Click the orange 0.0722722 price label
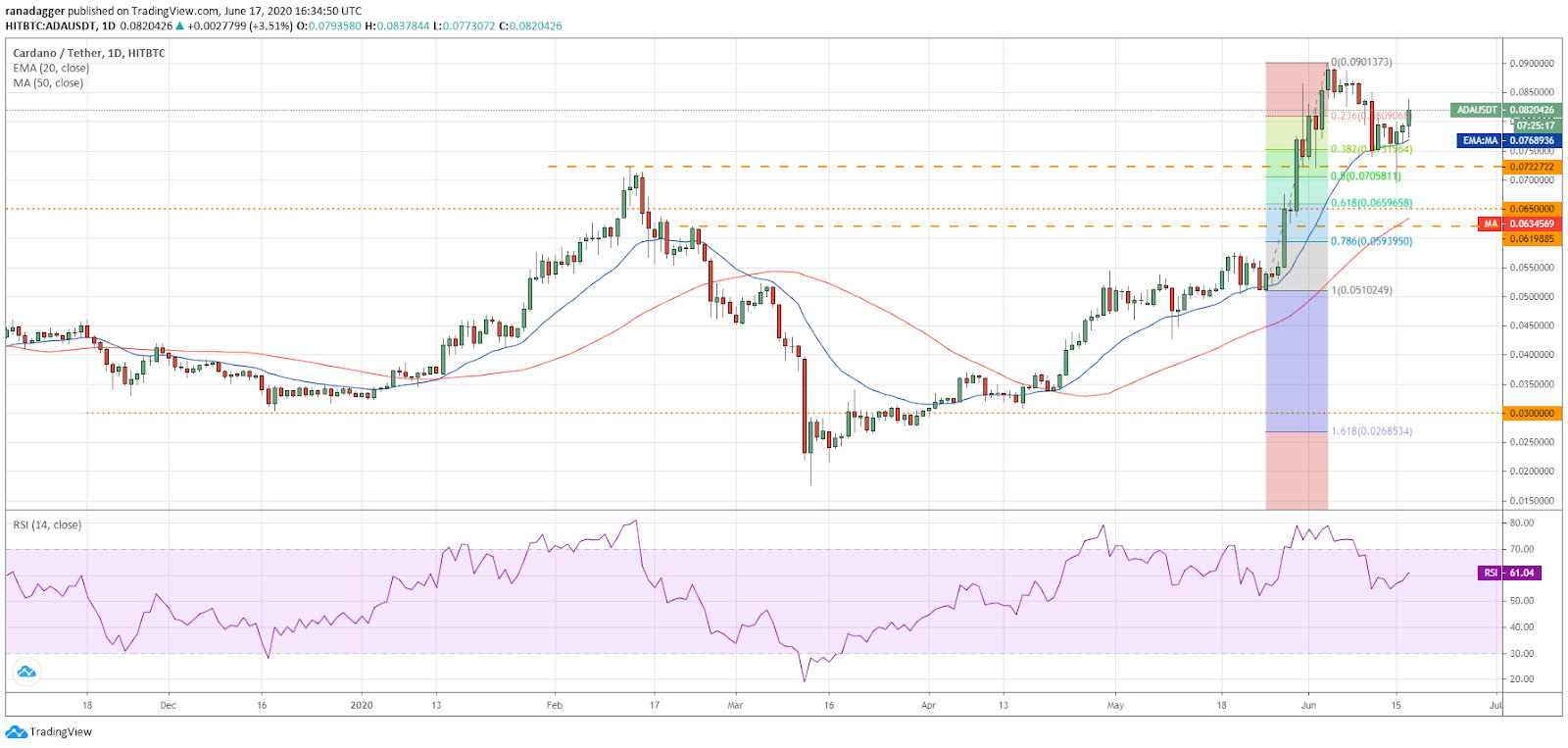This screenshot has width=1568, height=748. (x=1532, y=167)
